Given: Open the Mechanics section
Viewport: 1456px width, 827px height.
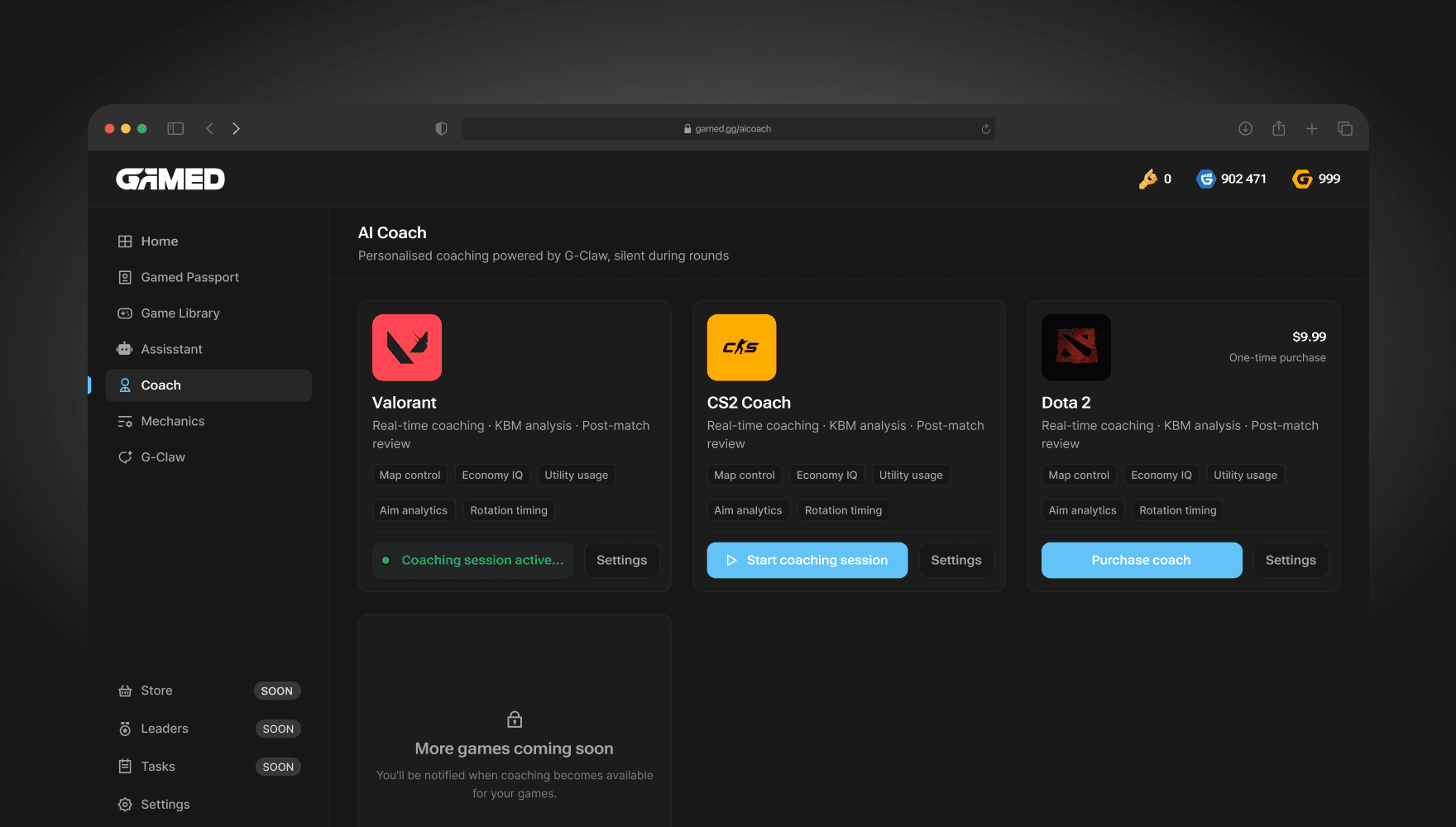Looking at the screenshot, I should click(x=208, y=421).
